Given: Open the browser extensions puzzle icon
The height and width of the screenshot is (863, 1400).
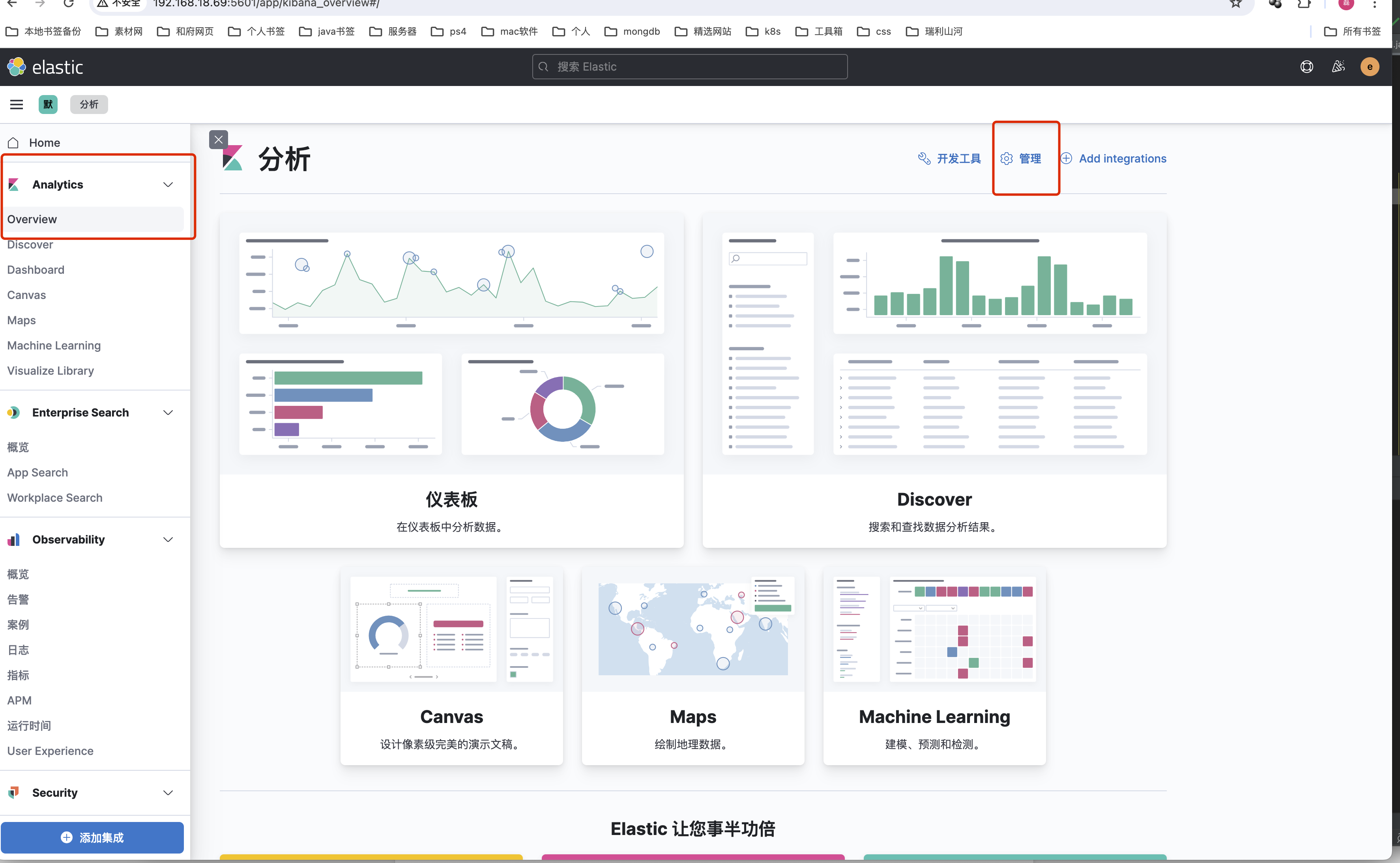Looking at the screenshot, I should coord(1303,4).
